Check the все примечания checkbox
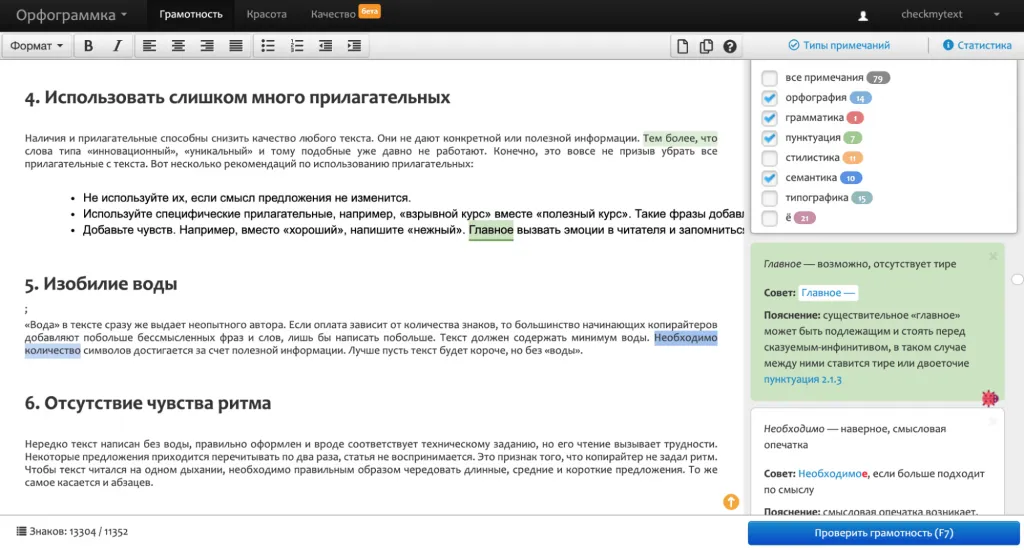1024x550 pixels. click(769, 78)
